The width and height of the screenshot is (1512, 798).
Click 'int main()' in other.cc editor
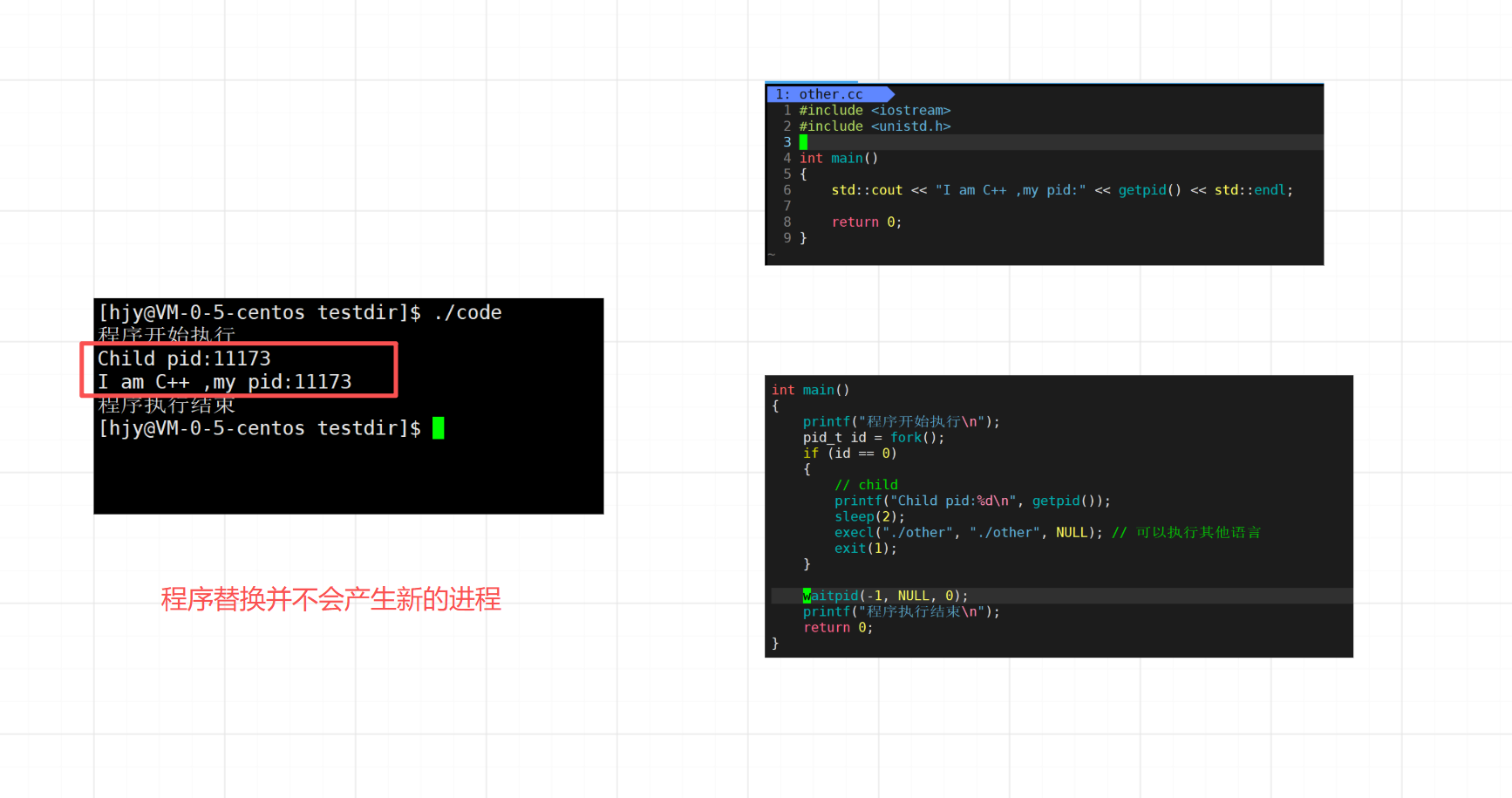point(839,159)
